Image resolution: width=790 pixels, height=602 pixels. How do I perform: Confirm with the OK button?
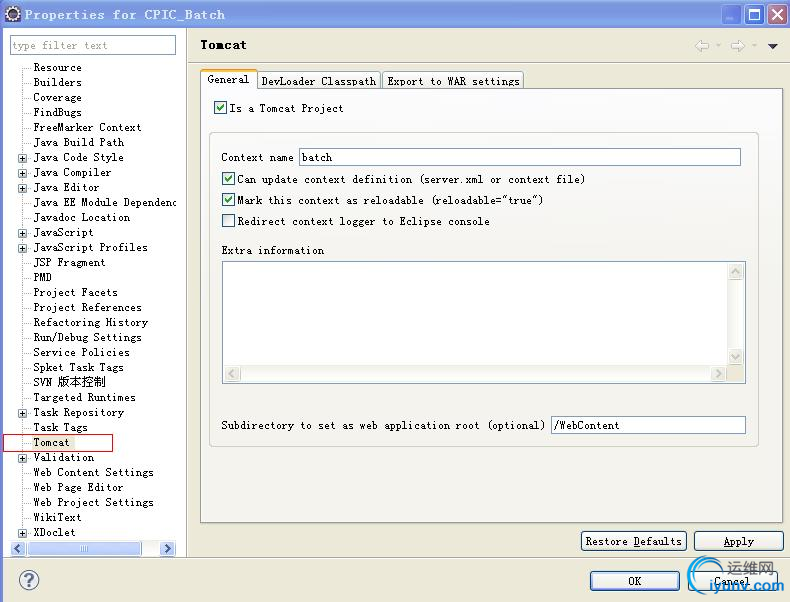point(634,581)
